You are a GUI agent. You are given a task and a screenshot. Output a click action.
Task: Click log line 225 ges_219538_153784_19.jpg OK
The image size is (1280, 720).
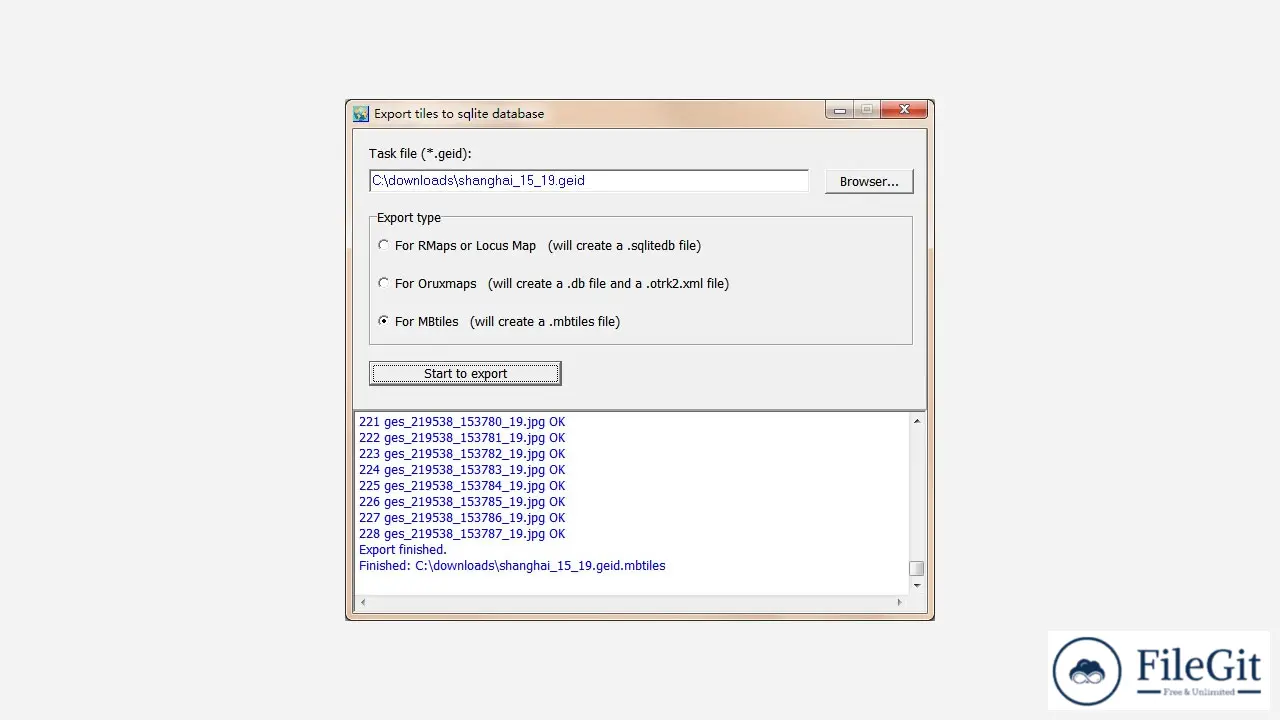462,486
